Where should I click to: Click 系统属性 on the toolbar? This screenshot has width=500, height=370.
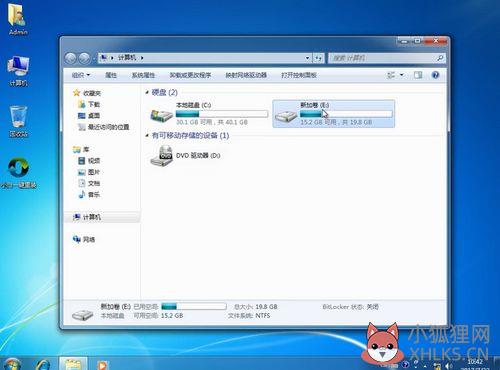pos(143,75)
